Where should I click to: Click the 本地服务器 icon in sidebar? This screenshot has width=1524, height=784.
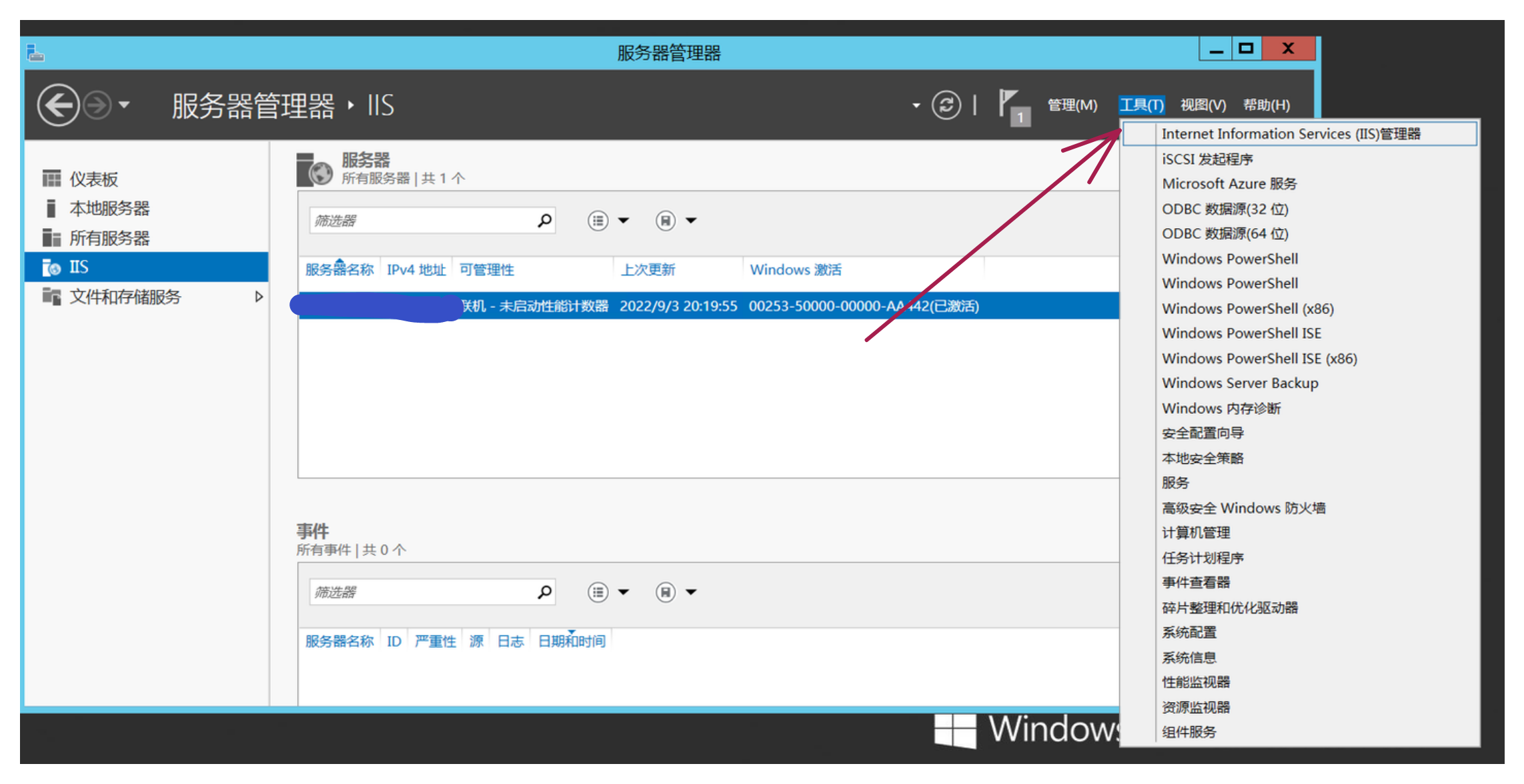point(51,208)
